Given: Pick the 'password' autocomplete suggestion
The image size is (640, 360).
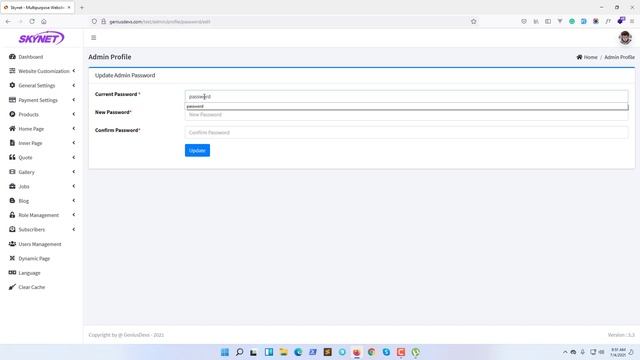Looking at the screenshot, I should [x=406, y=107].
